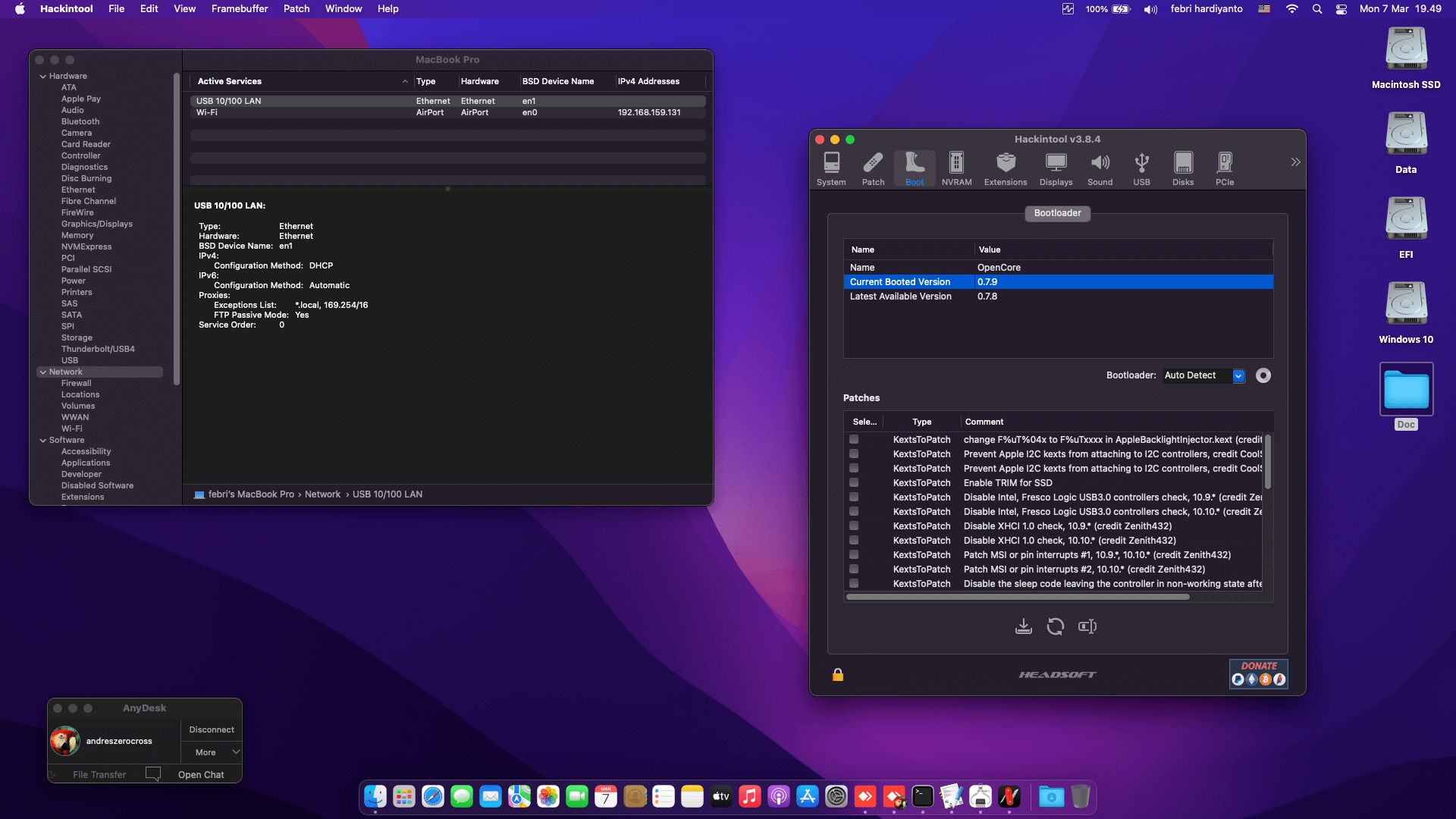Open the Edit menu

(x=149, y=9)
